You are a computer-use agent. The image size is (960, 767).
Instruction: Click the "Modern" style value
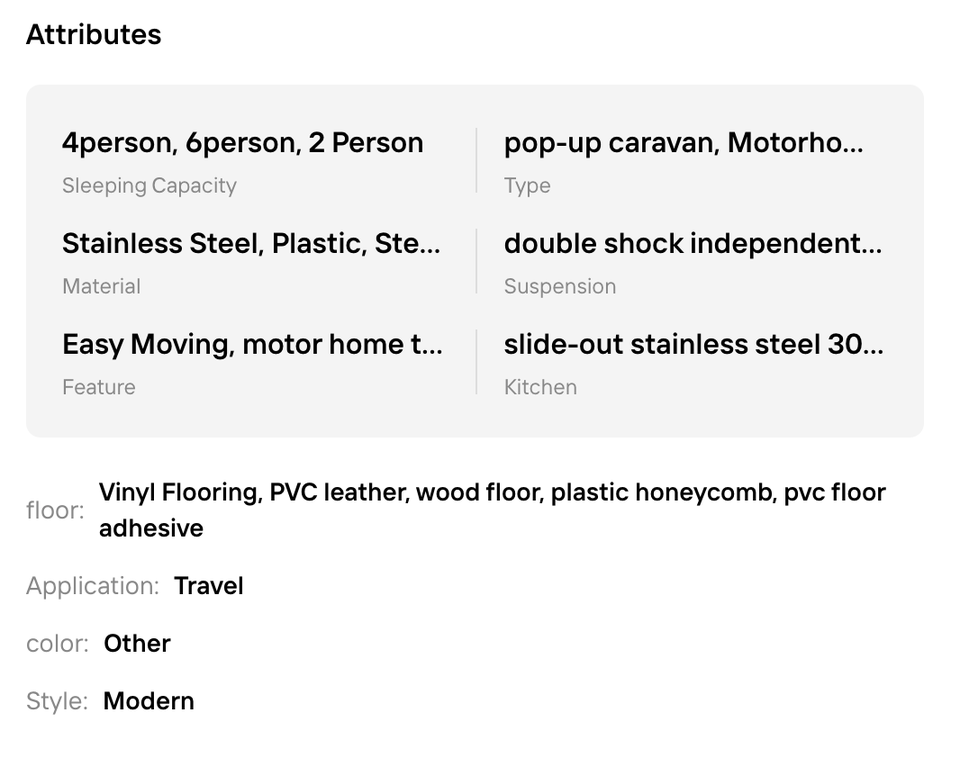click(x=149, y=702)
